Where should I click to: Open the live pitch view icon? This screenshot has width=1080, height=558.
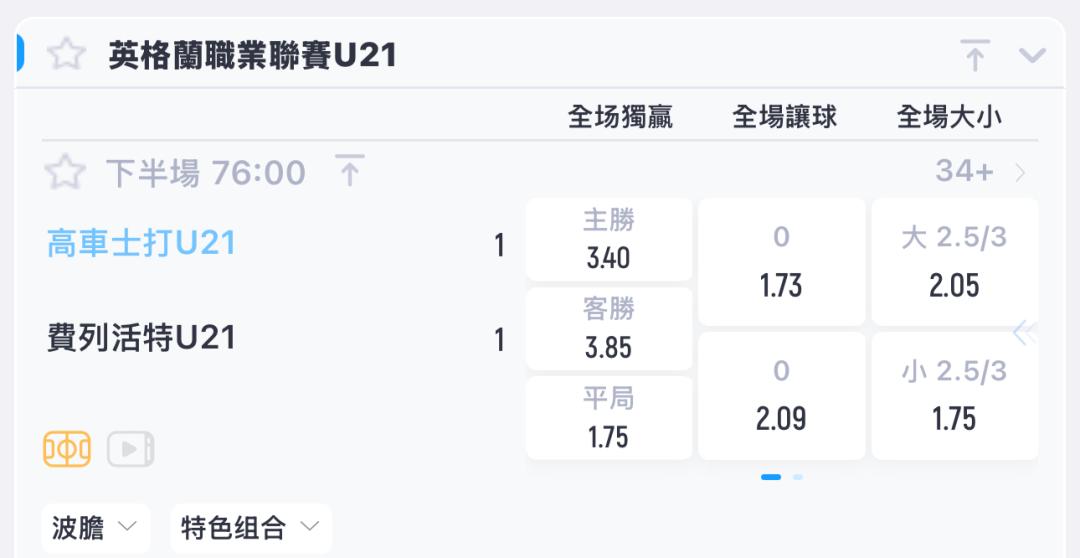[x=67, y=449]
